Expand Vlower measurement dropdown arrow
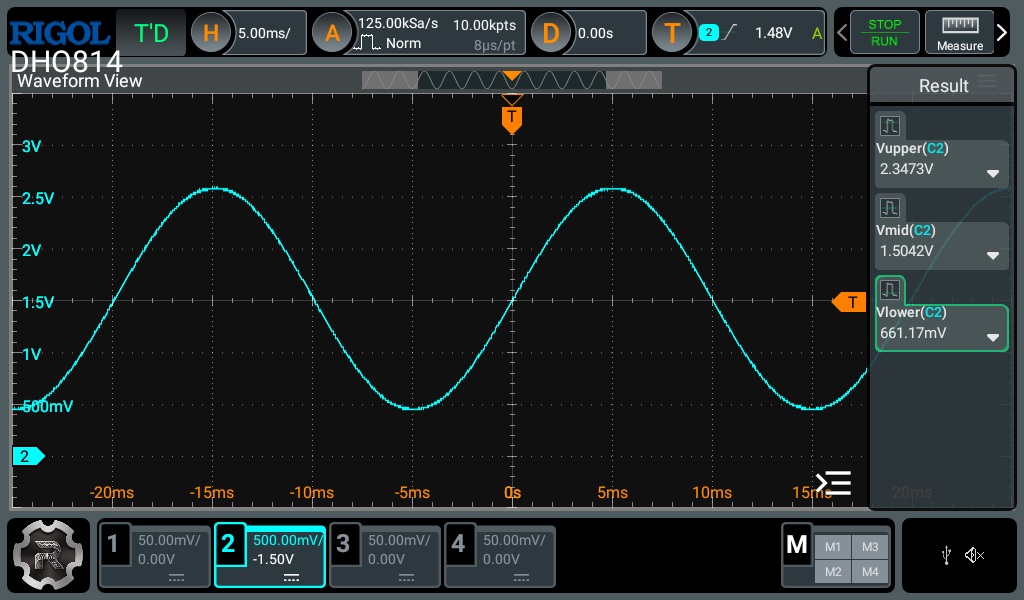Screen dimensions: 1024x600 coord(992,337)
